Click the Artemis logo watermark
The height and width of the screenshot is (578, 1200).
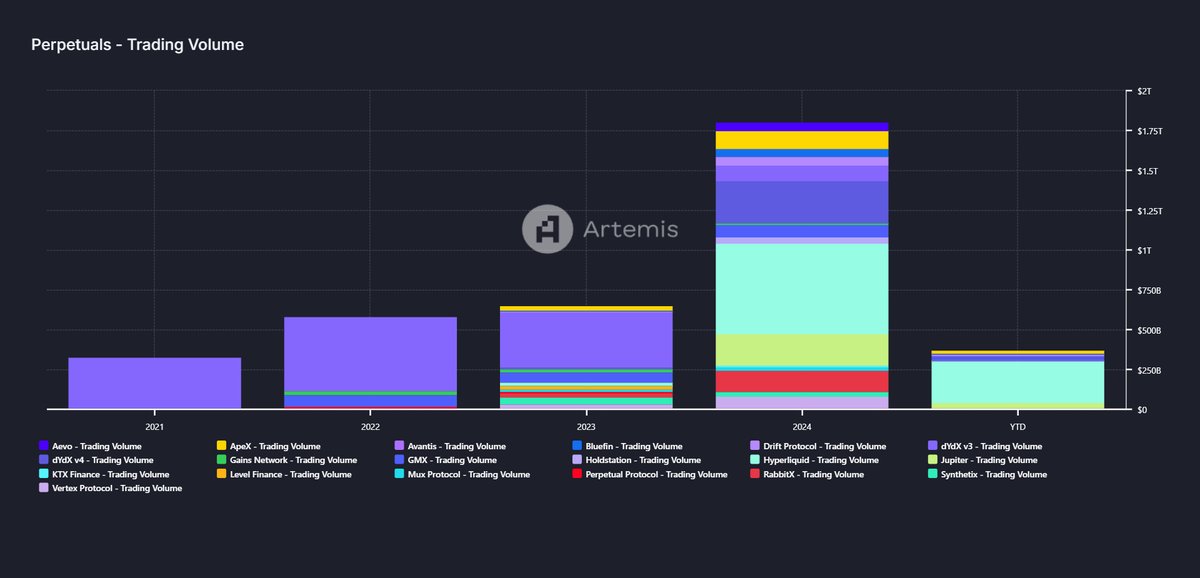[599, 229]
